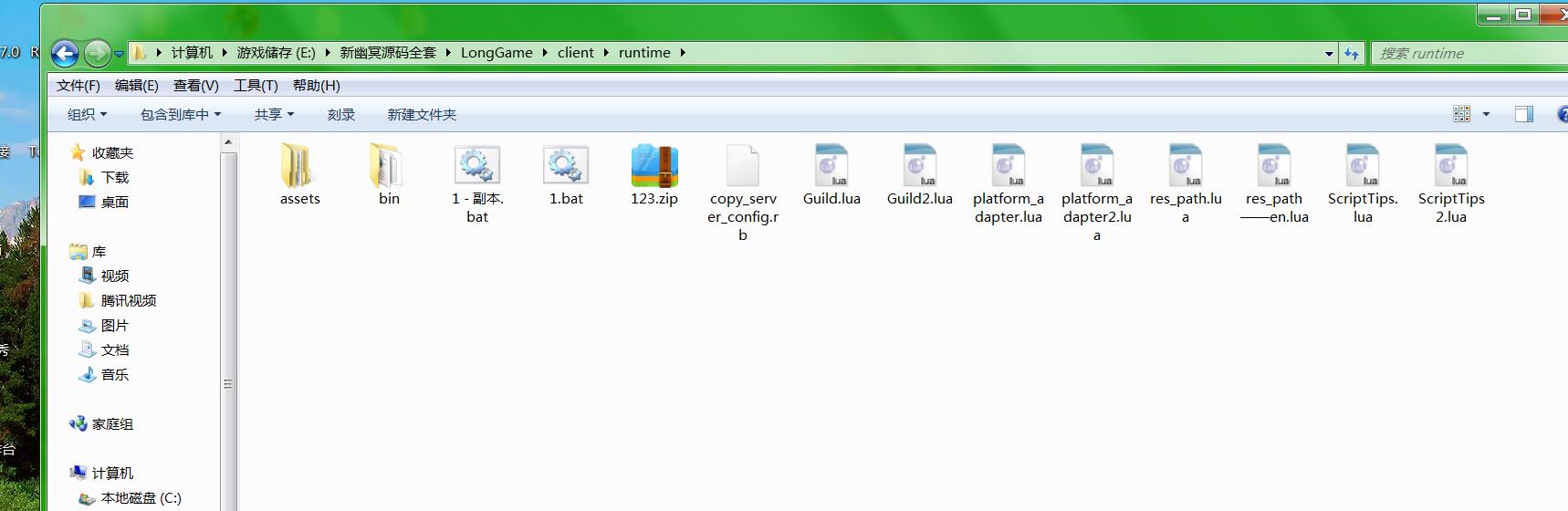The image size is (1568, 511).
Task: Open the 文件(F) menu
Action: coord(78,85)
